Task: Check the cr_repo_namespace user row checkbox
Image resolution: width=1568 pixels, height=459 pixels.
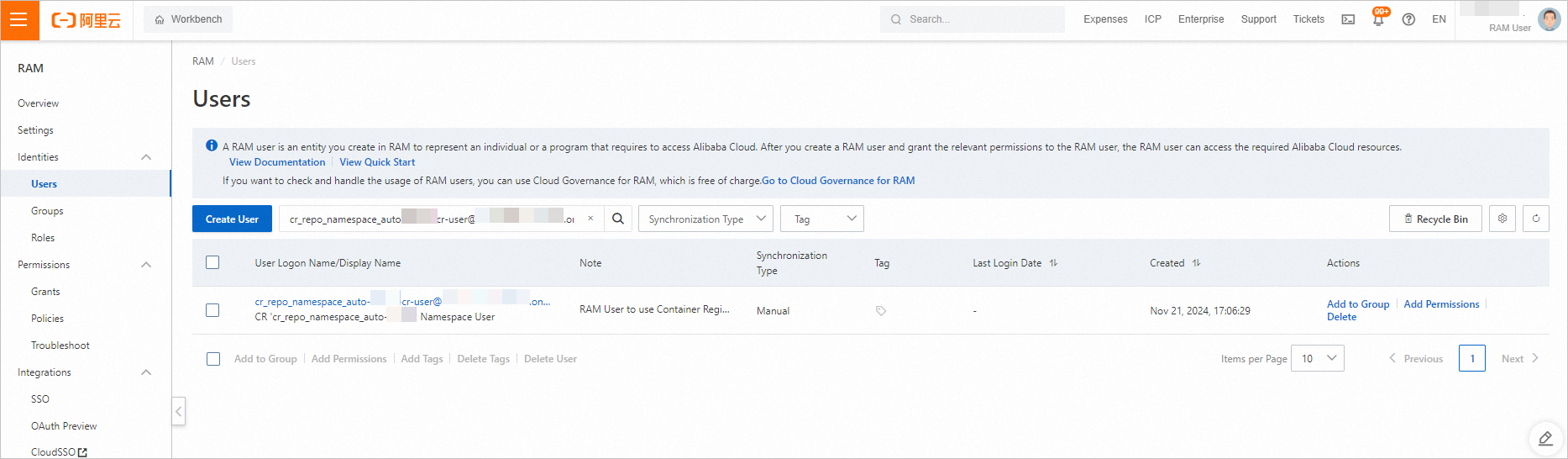Action: coord(212,310)
